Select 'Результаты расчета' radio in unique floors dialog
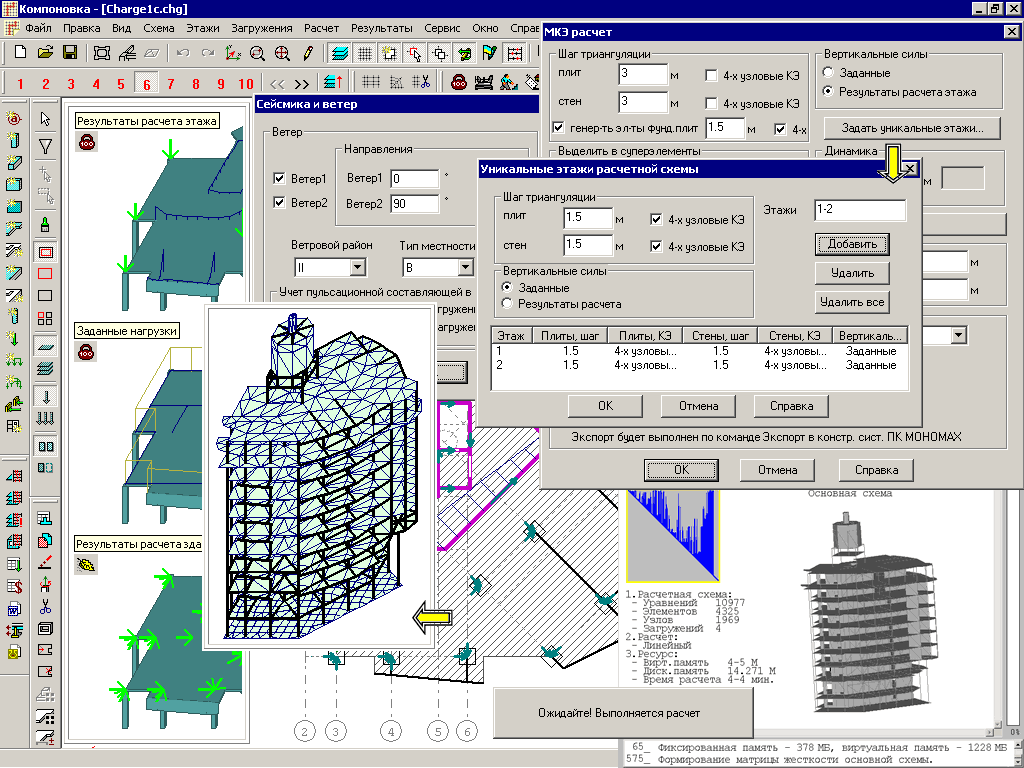The image size is (1024, 768). (509, 303)
